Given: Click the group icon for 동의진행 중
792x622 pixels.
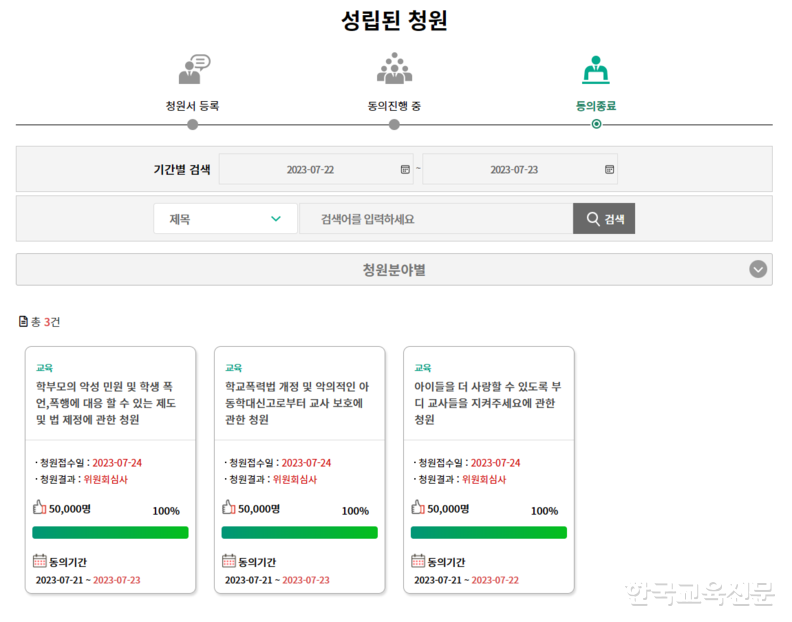Looking at the screenshot, I should (394, 68).
